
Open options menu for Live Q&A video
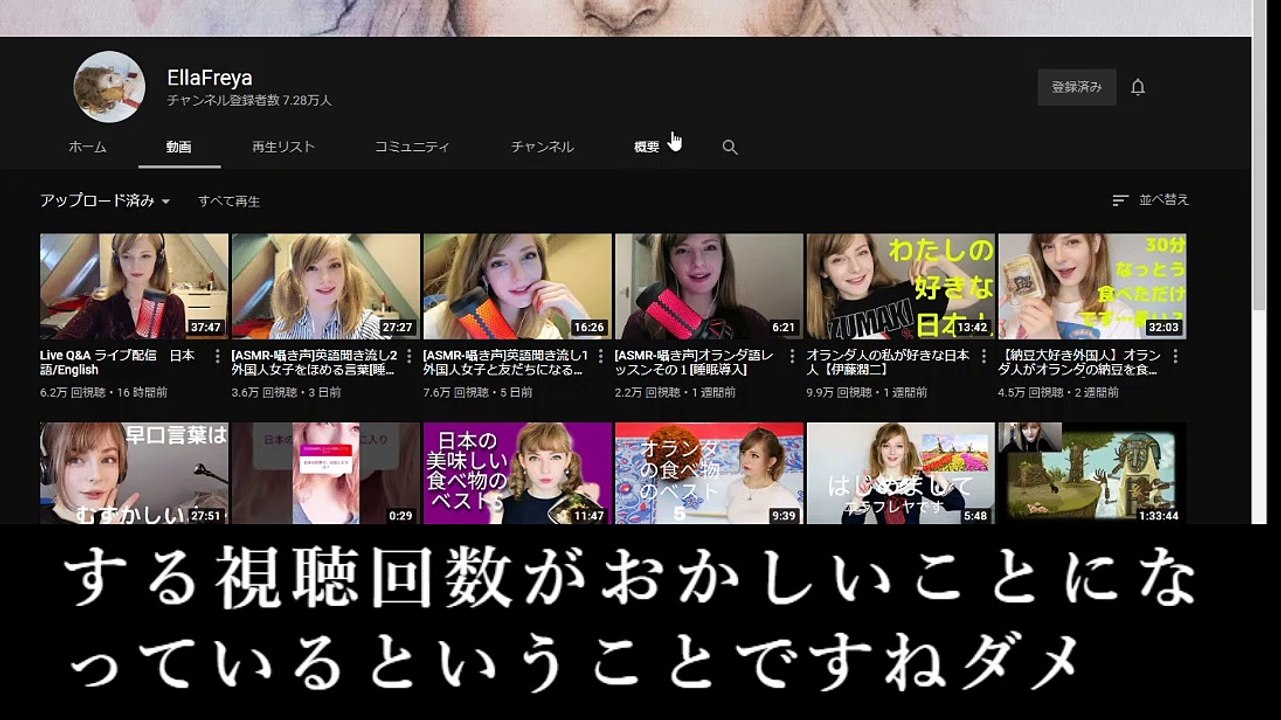point(218,356)
